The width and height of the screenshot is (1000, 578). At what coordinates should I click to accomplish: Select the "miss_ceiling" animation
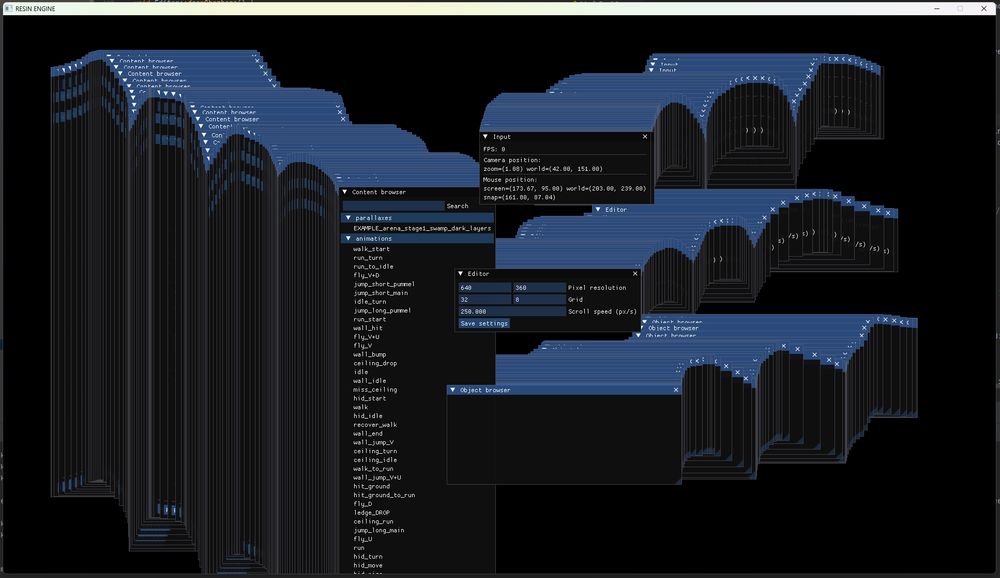375,390
